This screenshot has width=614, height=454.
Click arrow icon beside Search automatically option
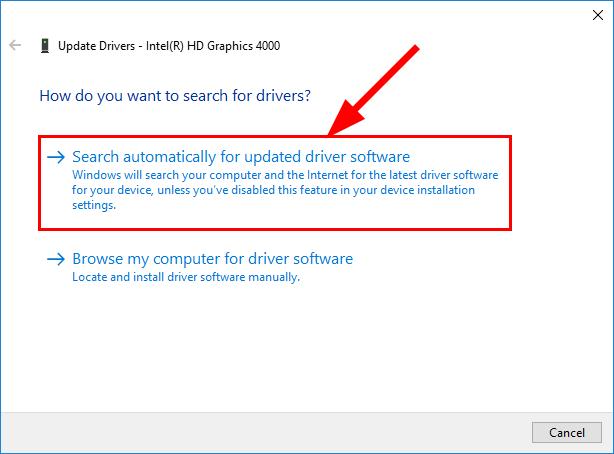click(x=57, y=157)
